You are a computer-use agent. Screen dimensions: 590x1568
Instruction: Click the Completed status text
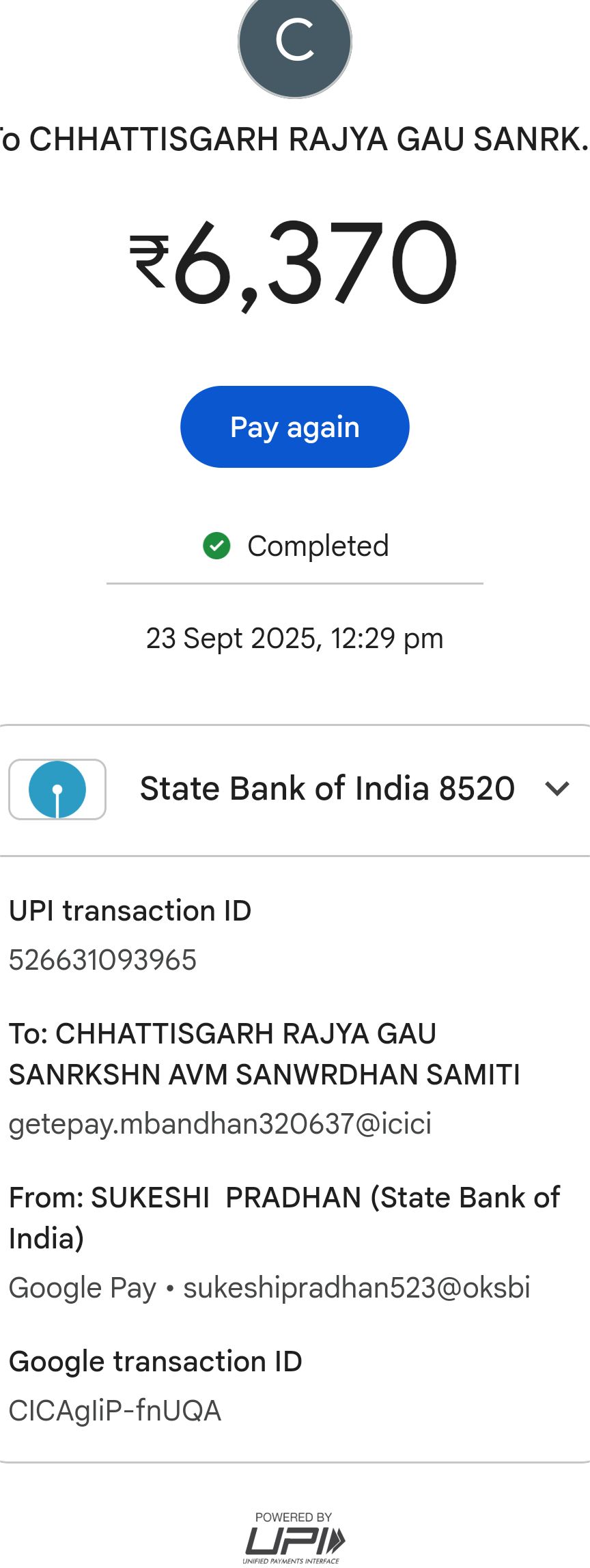pos(318,546)
